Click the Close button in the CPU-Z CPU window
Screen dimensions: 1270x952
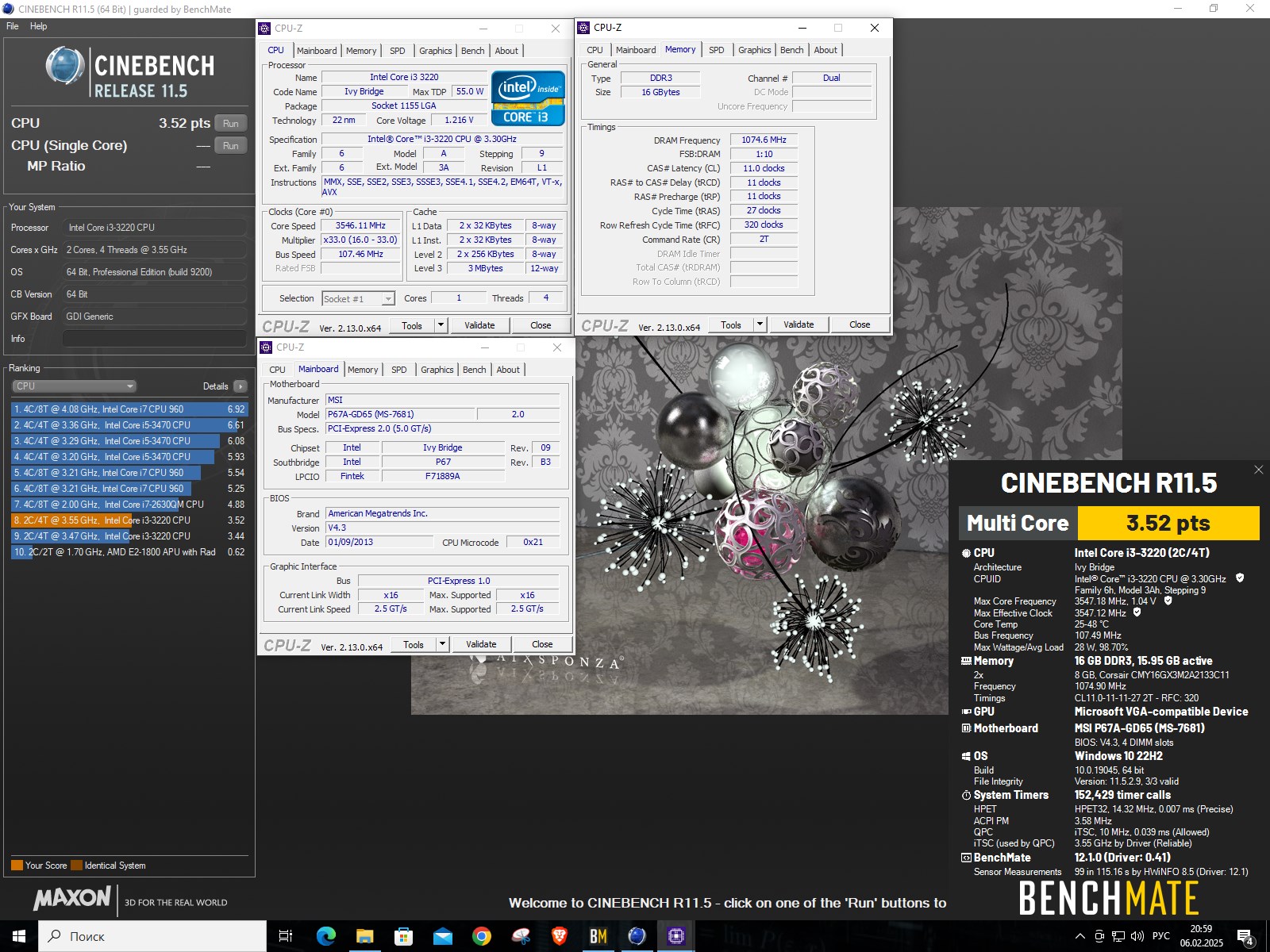point(541,325)
